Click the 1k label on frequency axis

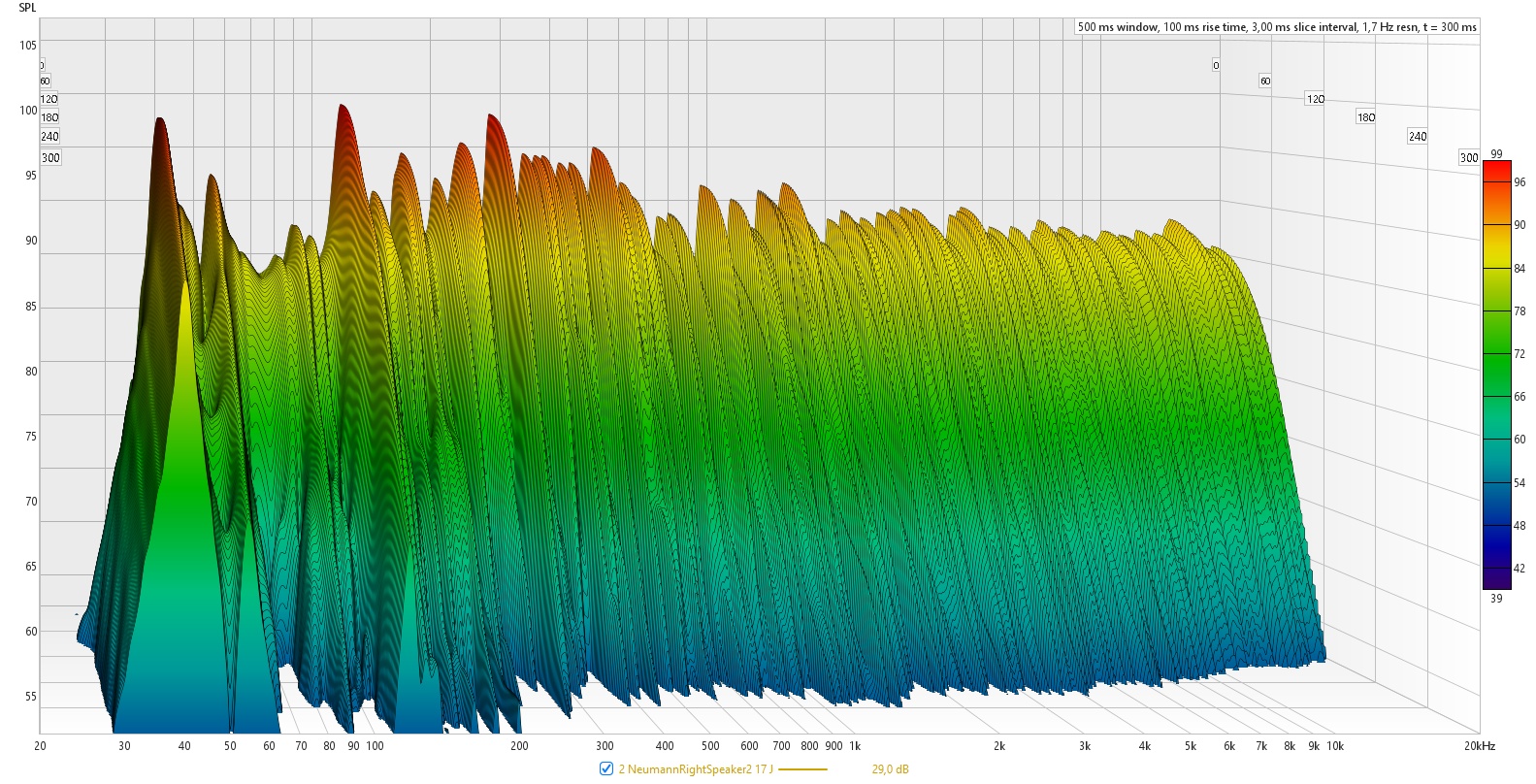point(855,746)
